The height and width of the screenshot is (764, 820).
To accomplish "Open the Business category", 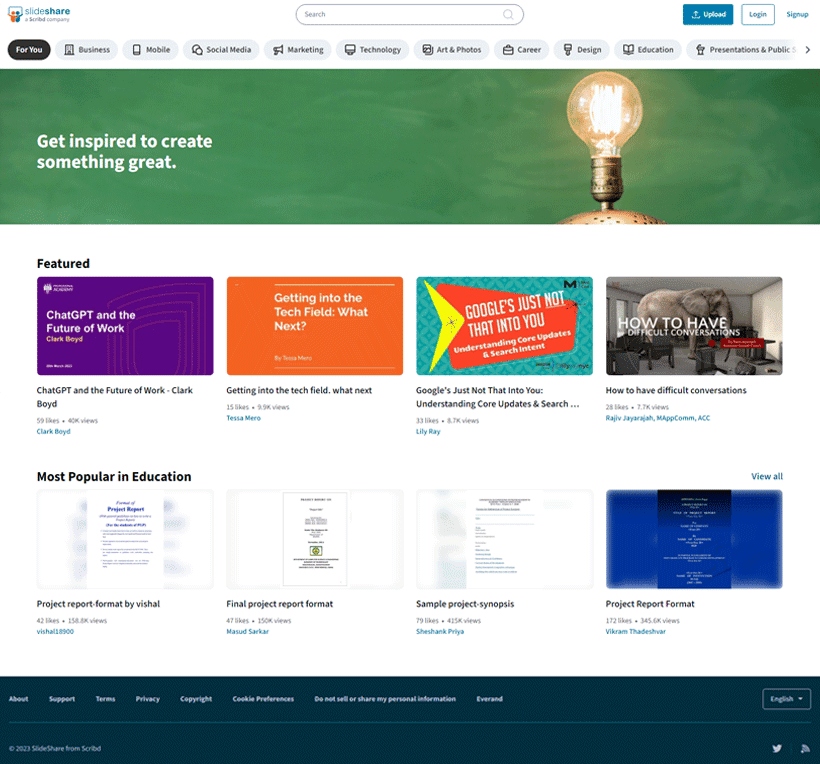I will pos(87,50).
